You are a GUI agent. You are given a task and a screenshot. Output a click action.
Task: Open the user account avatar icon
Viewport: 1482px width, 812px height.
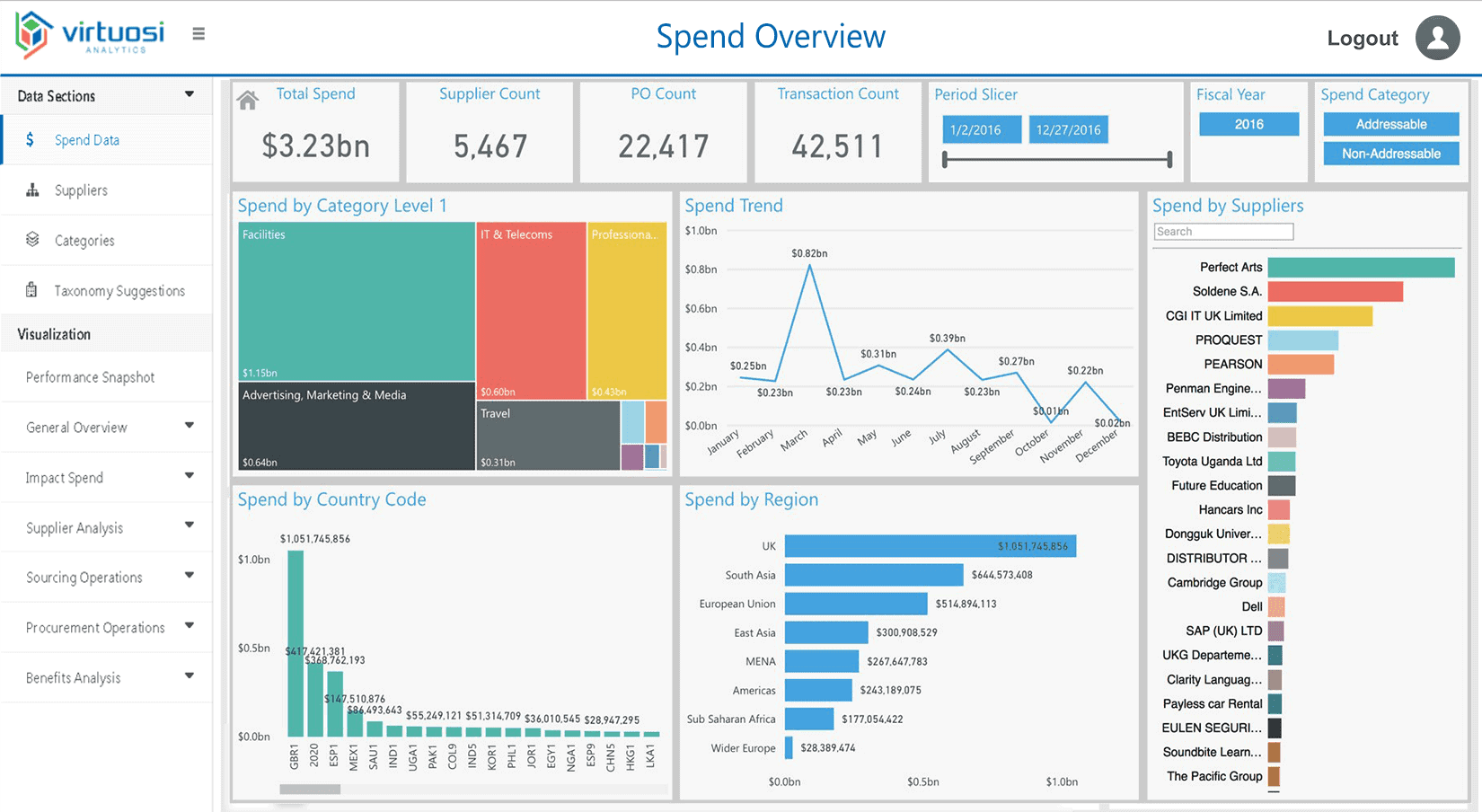(x=1436, y=38)
